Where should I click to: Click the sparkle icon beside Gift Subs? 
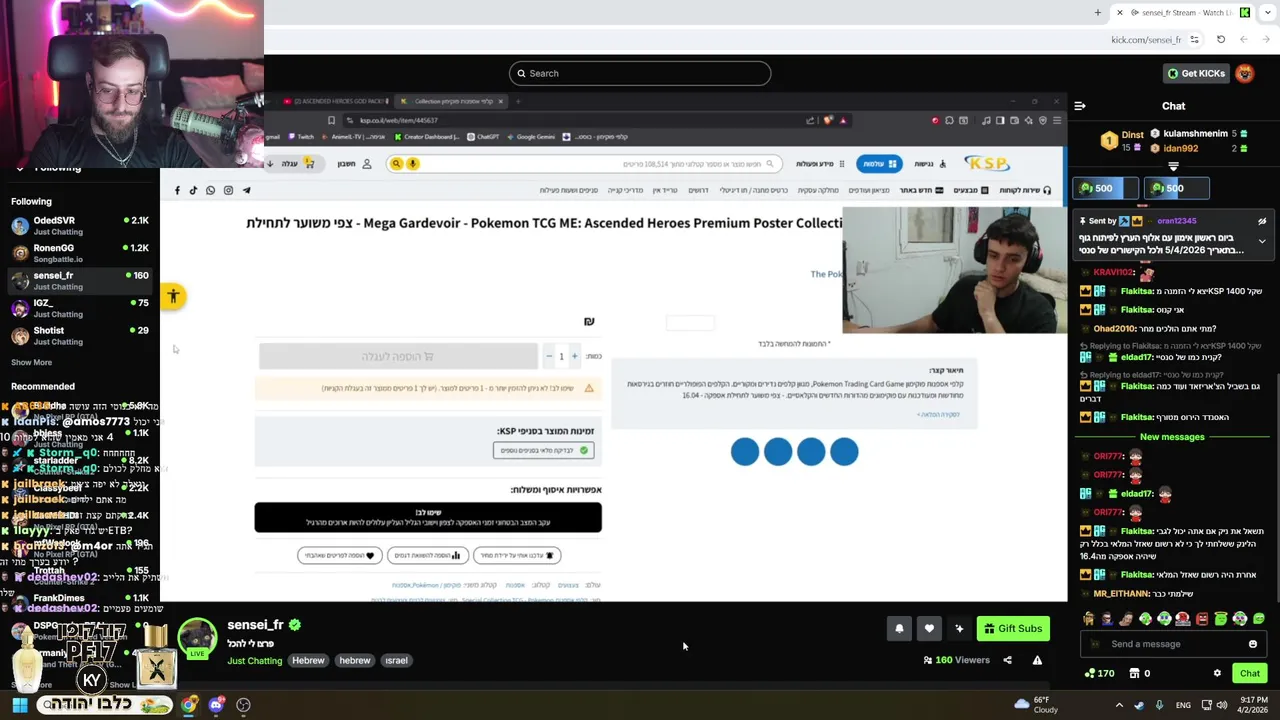pos(959,628)
